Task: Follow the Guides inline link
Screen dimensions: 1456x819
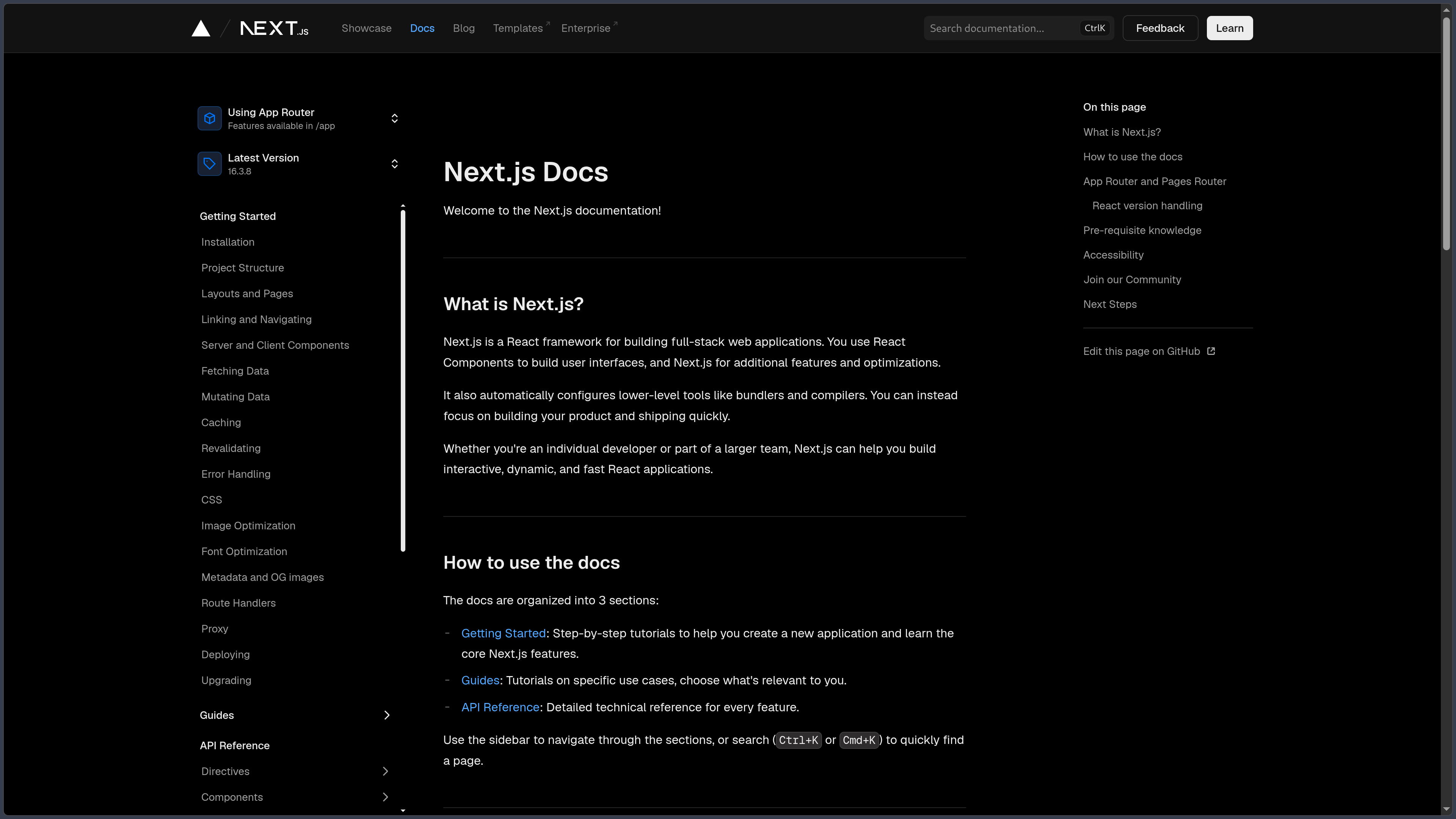Action: [480, 680]
